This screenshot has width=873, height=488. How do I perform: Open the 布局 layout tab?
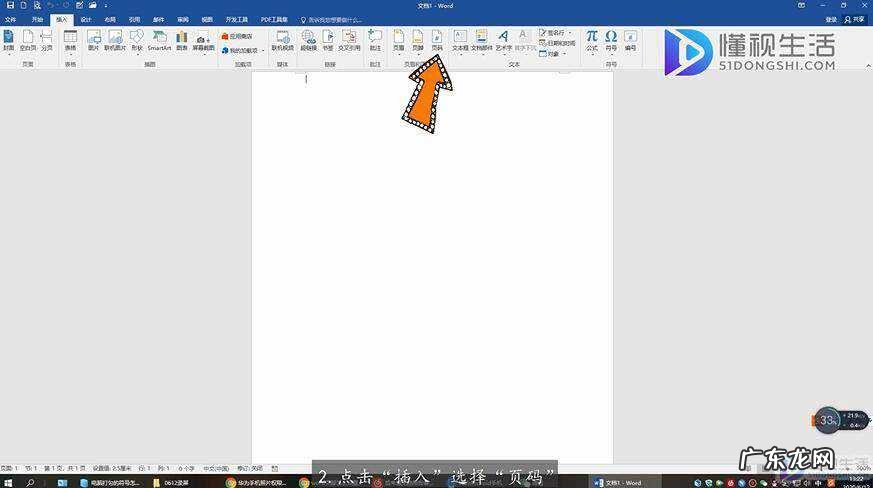[110, 19]
